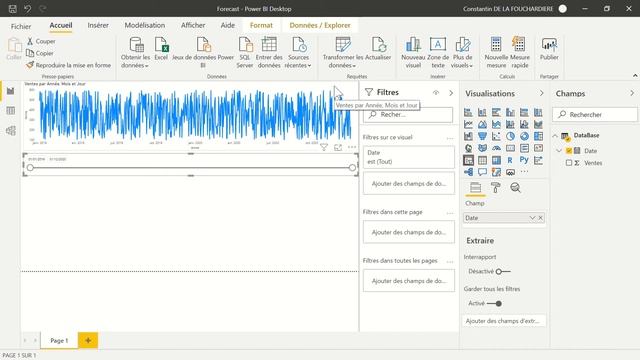640x360 pixels.
Task: Open the Obtenir les données dropdown
Action: (x=136, y=53)
